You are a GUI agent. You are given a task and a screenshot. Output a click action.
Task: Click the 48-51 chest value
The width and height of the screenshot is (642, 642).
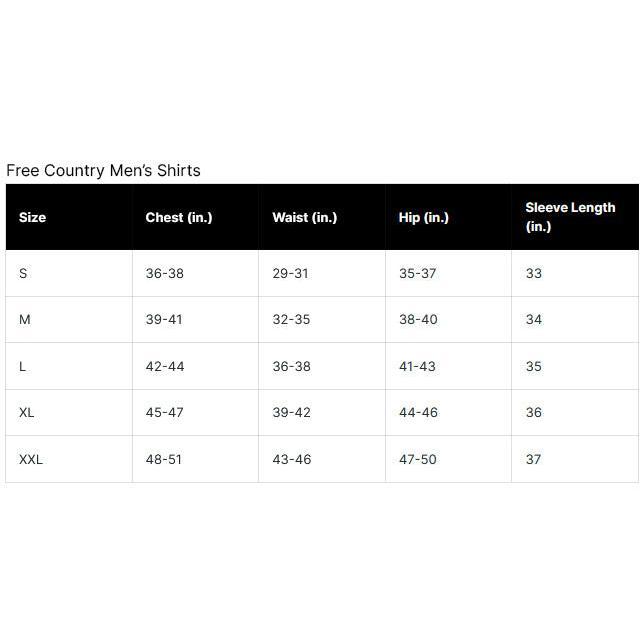[165, 460]
